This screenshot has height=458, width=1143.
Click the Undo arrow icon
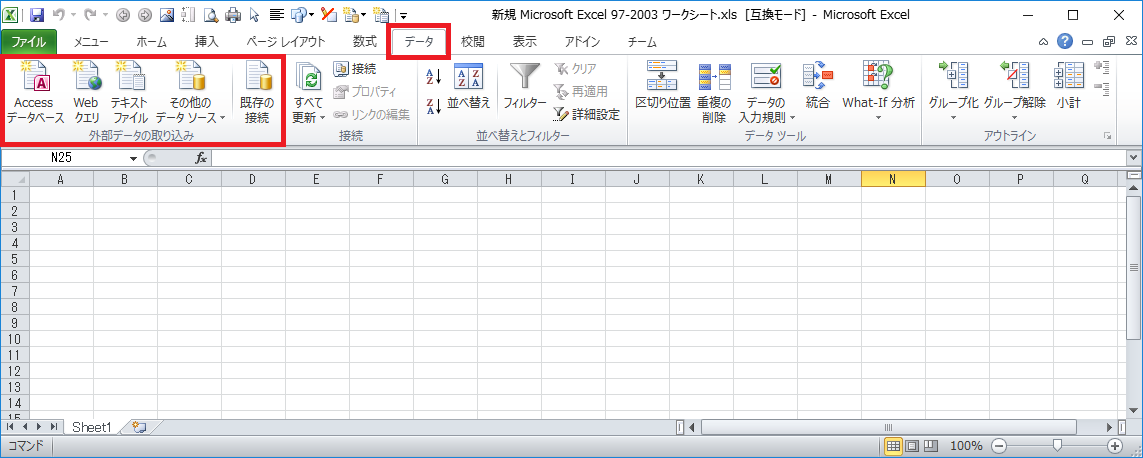(60, 14)
